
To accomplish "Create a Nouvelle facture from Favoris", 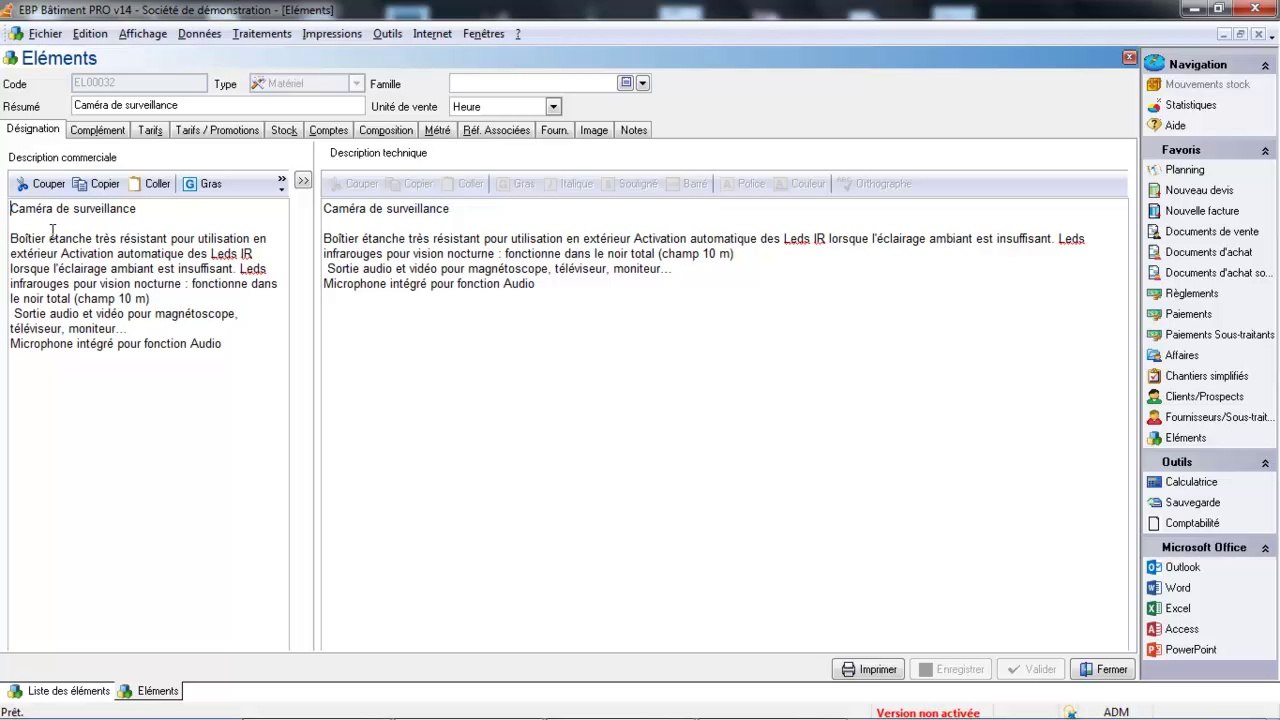I will pos(1193,211).
